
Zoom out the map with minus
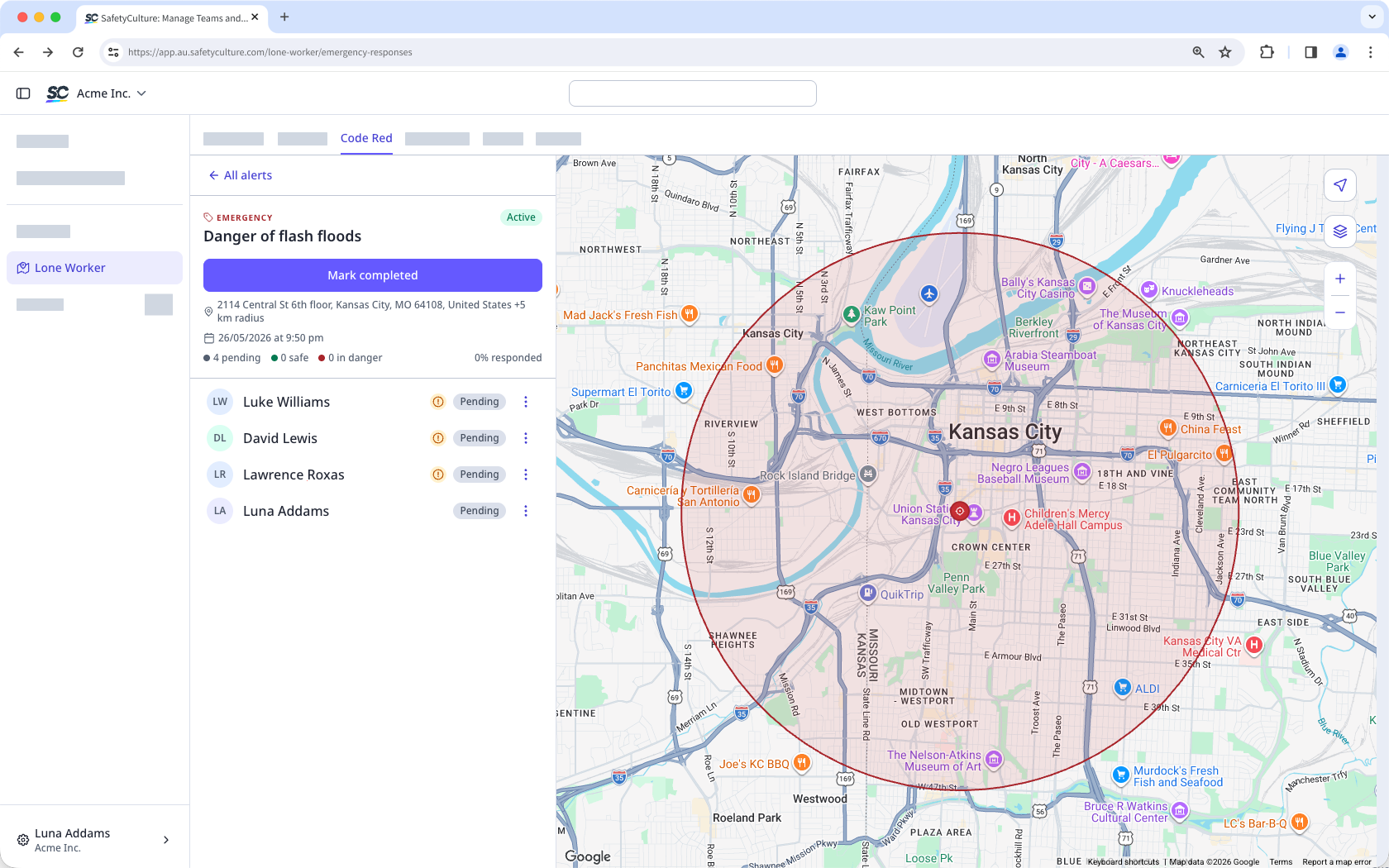tap(1340, 312)
